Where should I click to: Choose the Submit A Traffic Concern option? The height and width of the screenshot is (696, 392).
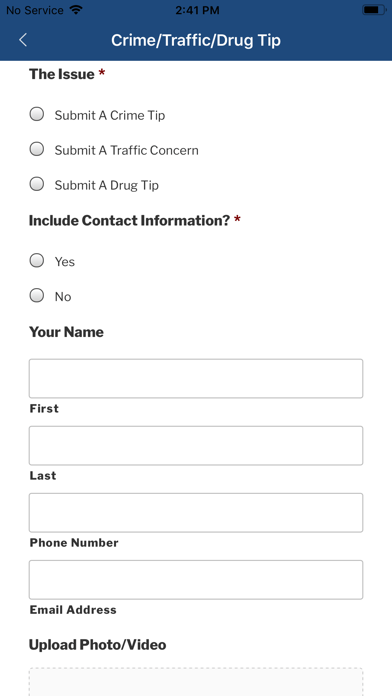[37, 149]
